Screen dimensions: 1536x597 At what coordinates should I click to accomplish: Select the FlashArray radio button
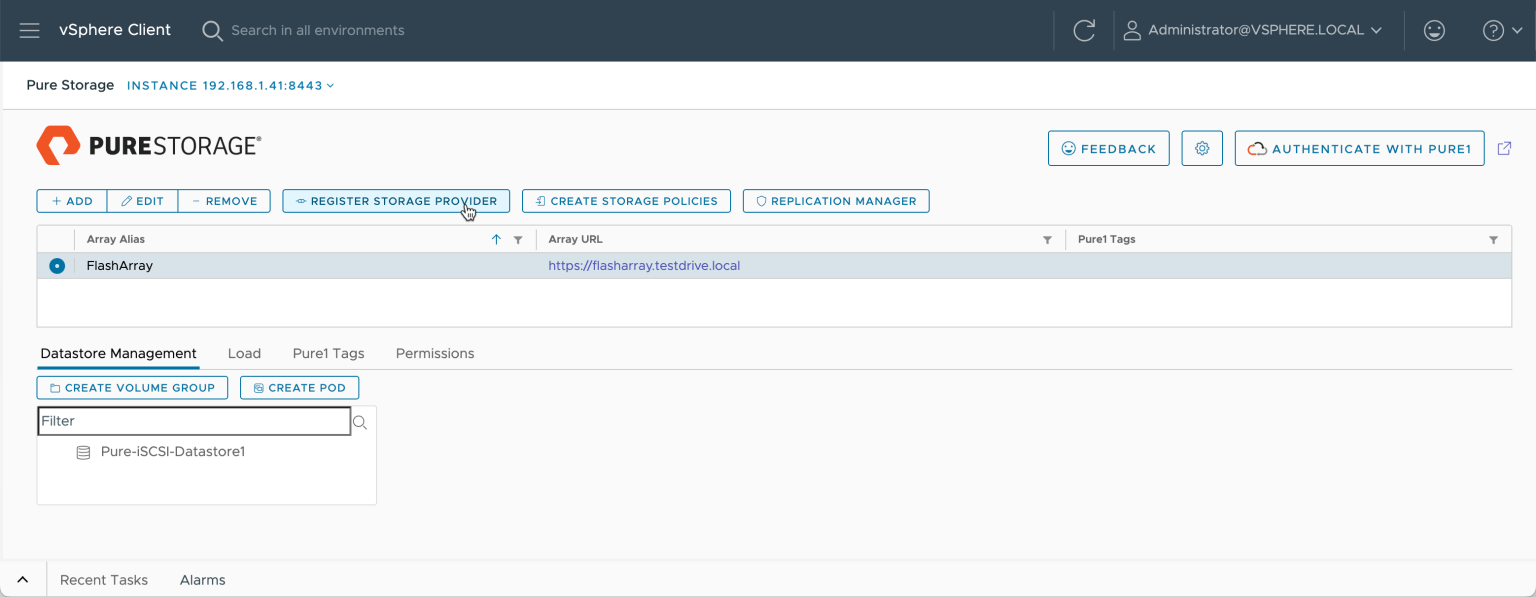point(57,266)
